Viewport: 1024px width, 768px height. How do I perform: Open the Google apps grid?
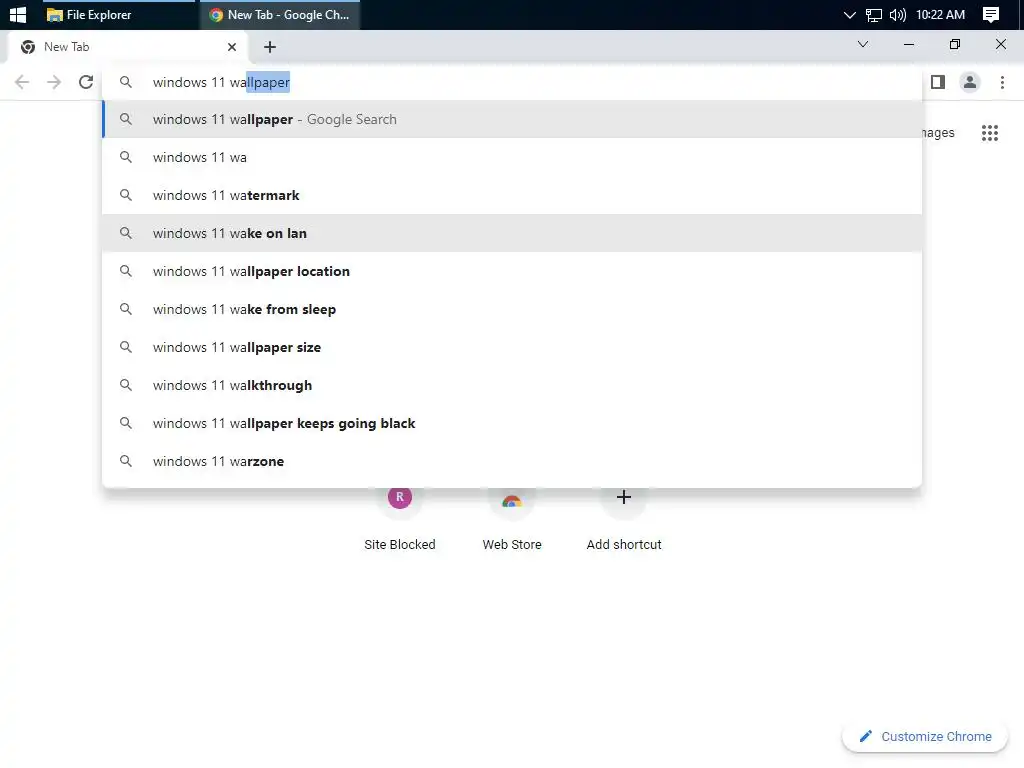click(x=989, y=133)
